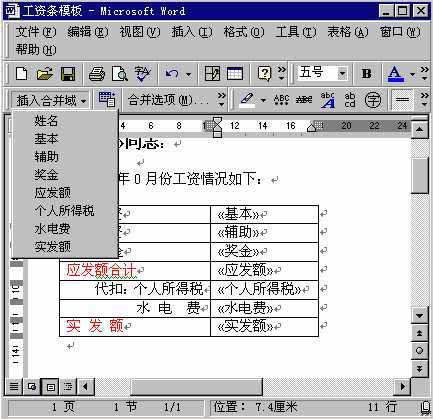Click the Office Assistant help icon
This screenshot has width=433, height=419.
click(264, 74)
